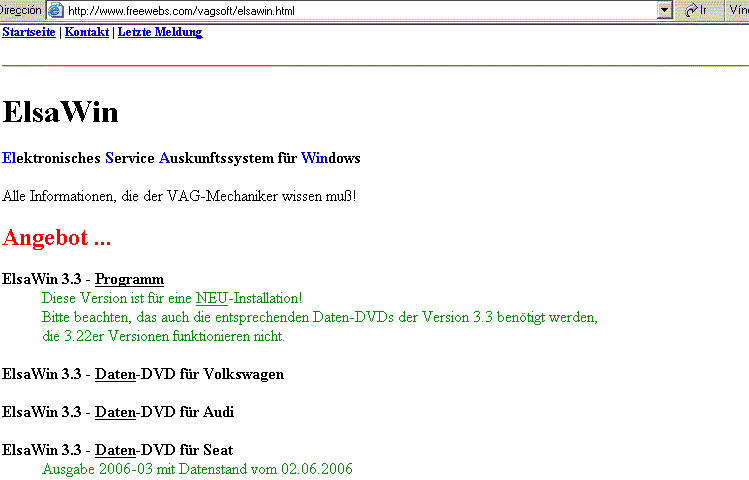
Task: Click the Daten-DVD für Audi entry
Action: coord(118,412)
